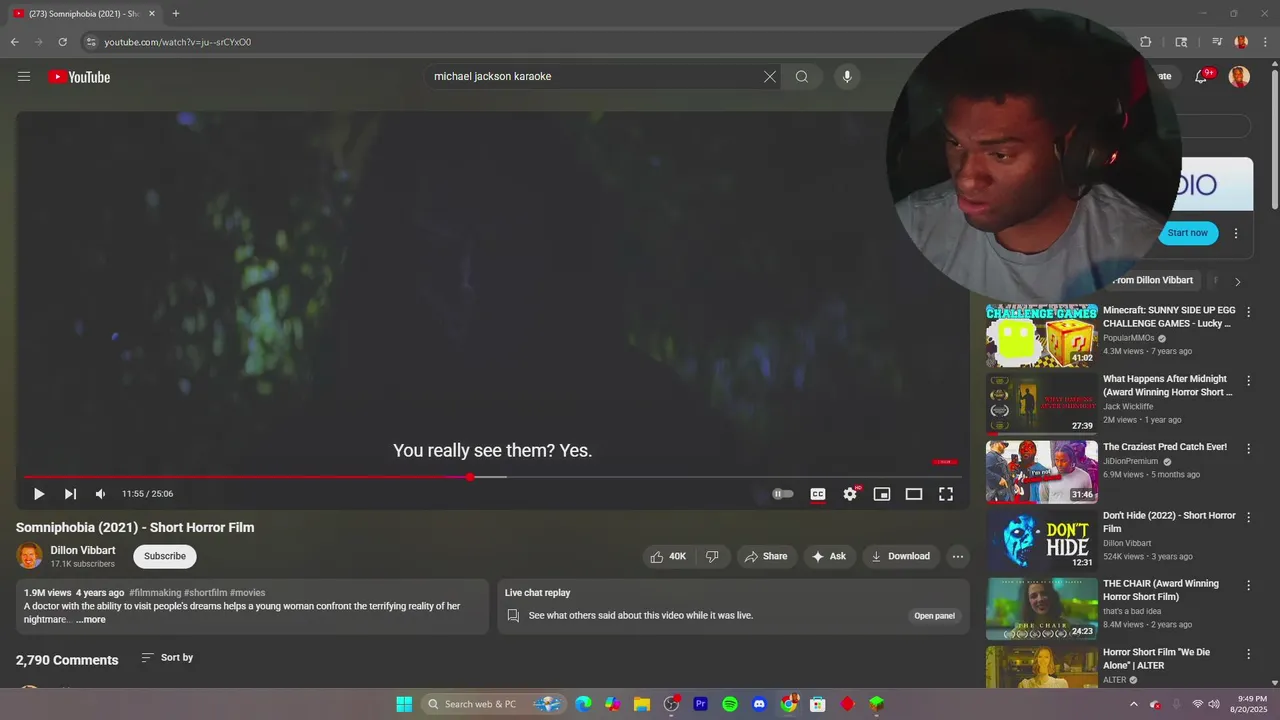The height and width of the screenshot is (720, 1280).
Task: Select the Somniphobia browser tab
Action: pyautogui.click(x=84, y=14)
